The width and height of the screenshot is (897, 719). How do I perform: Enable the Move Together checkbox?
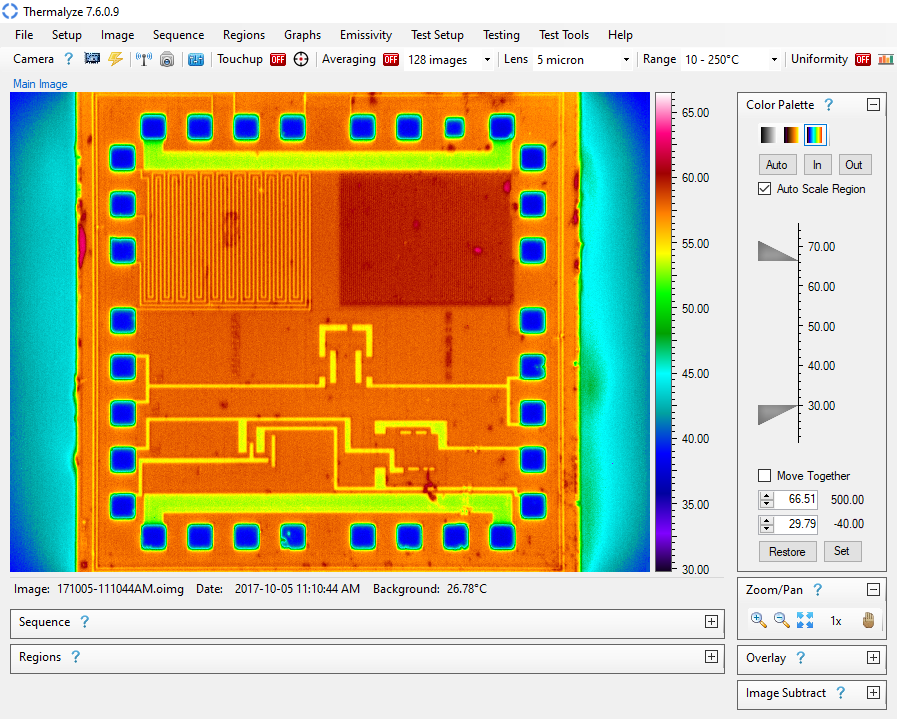point(765,476)
